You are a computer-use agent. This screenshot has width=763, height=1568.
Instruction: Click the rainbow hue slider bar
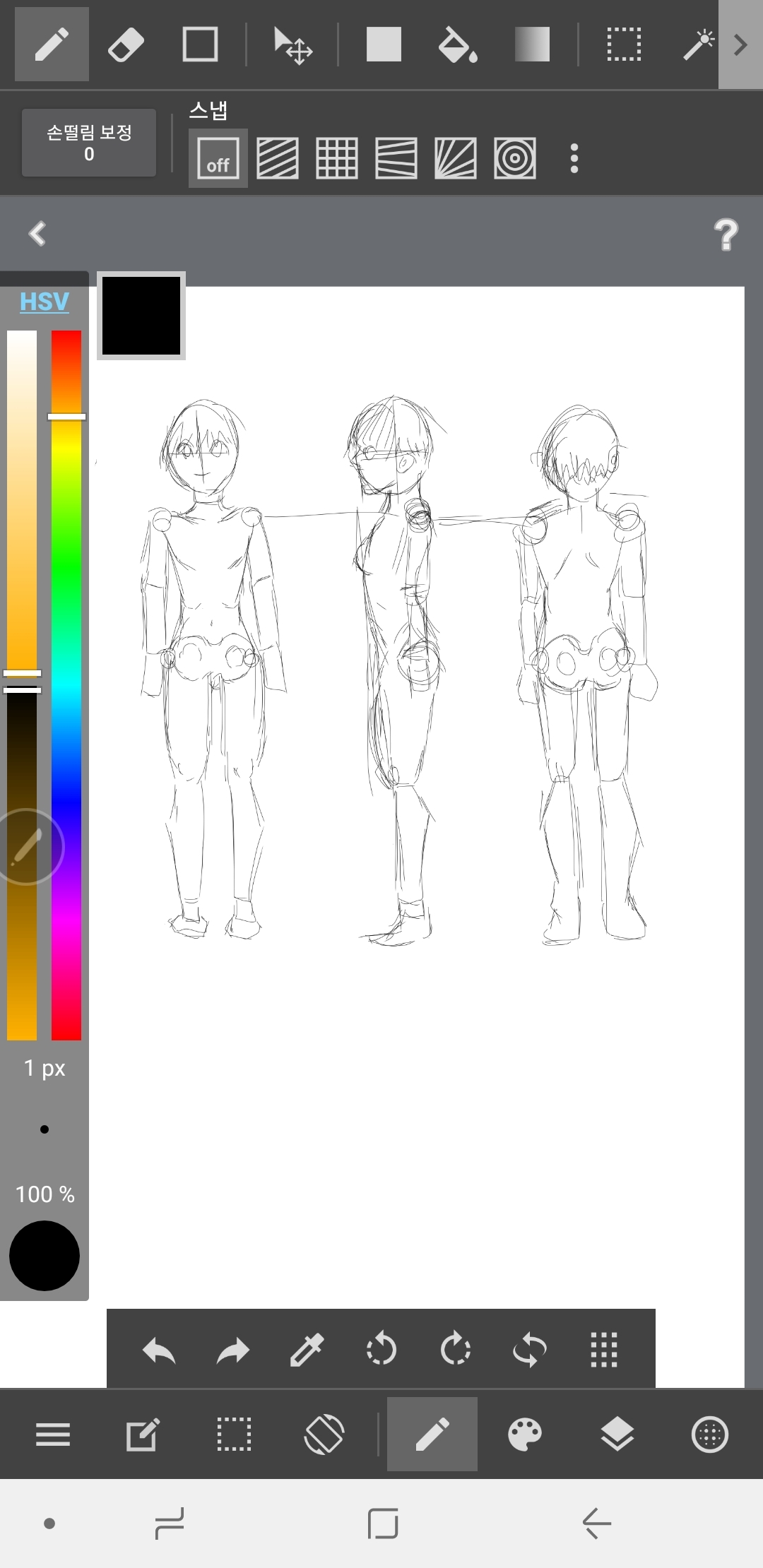pyautogui.click(x=66, y=706)
